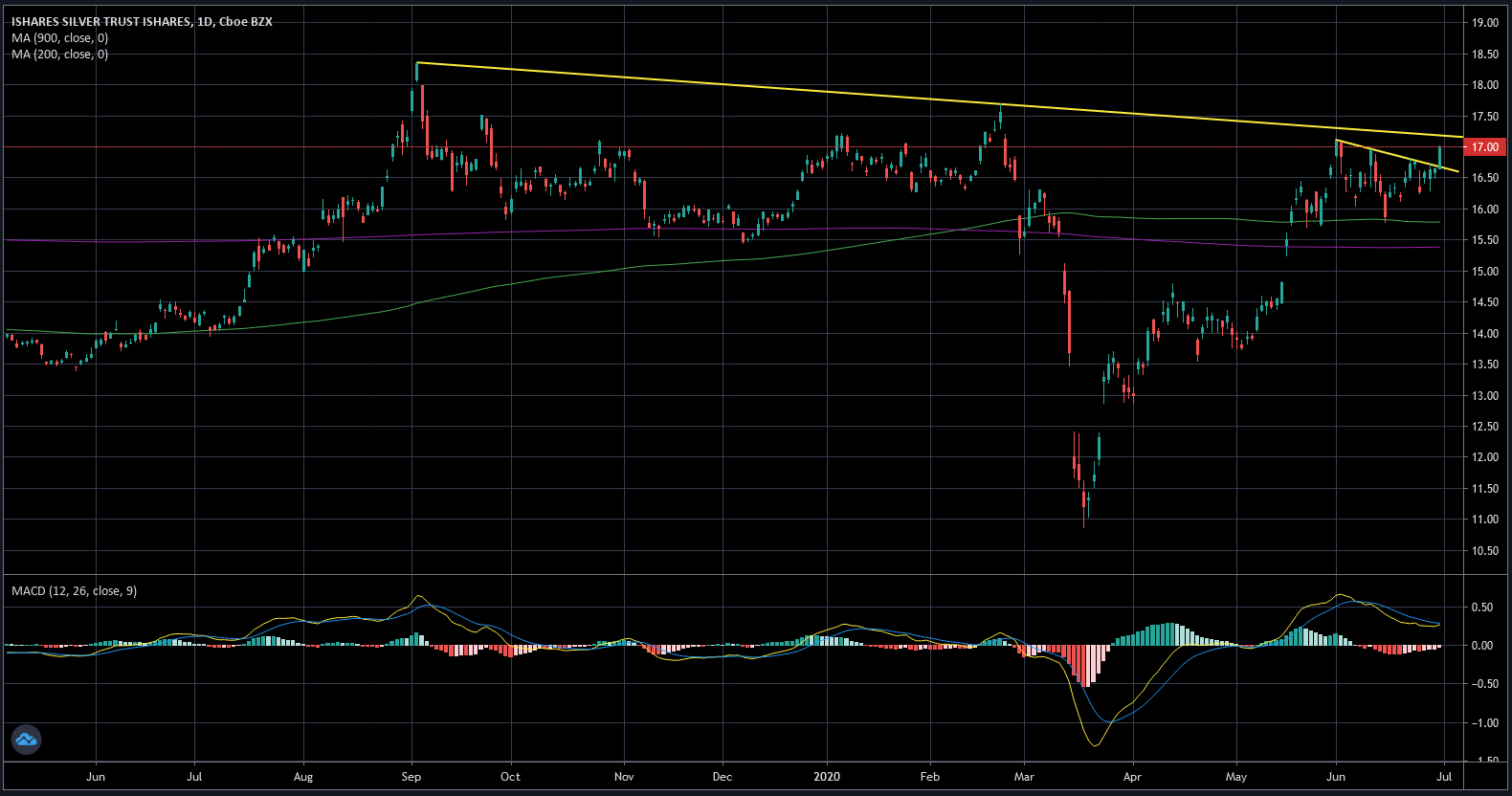Screen dimensions: 1512x796
Task: Click the 13.50 price axis label
Action: [1485, 365]
